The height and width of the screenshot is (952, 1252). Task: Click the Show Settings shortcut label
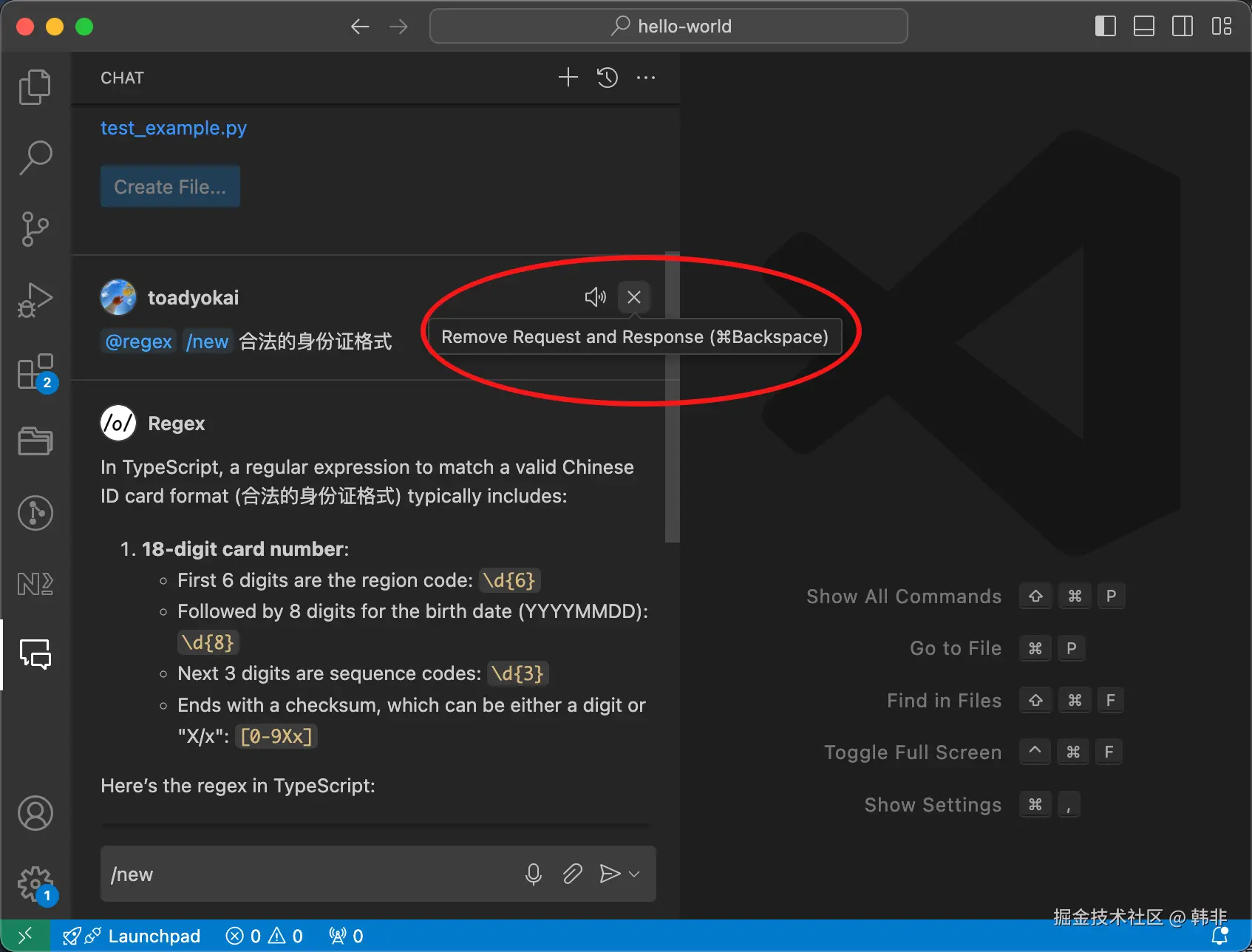pos(933,805)
